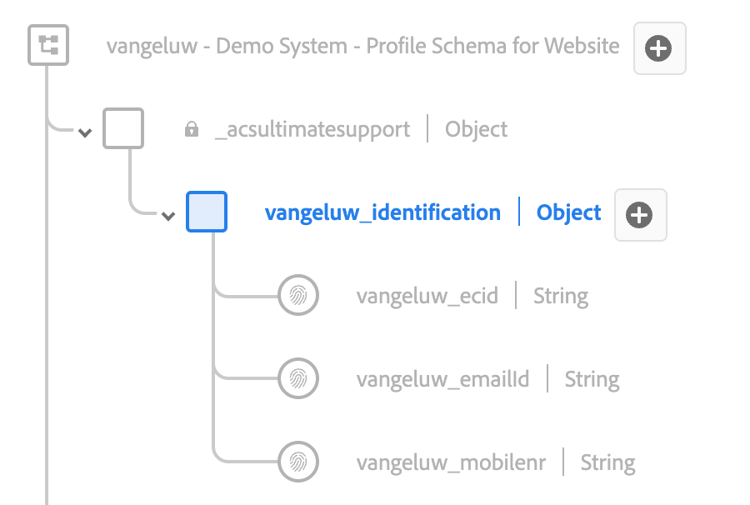Tick the _acsultimatesupport object square box
Screen dimensions: 750x505
[x=124, y=129]
